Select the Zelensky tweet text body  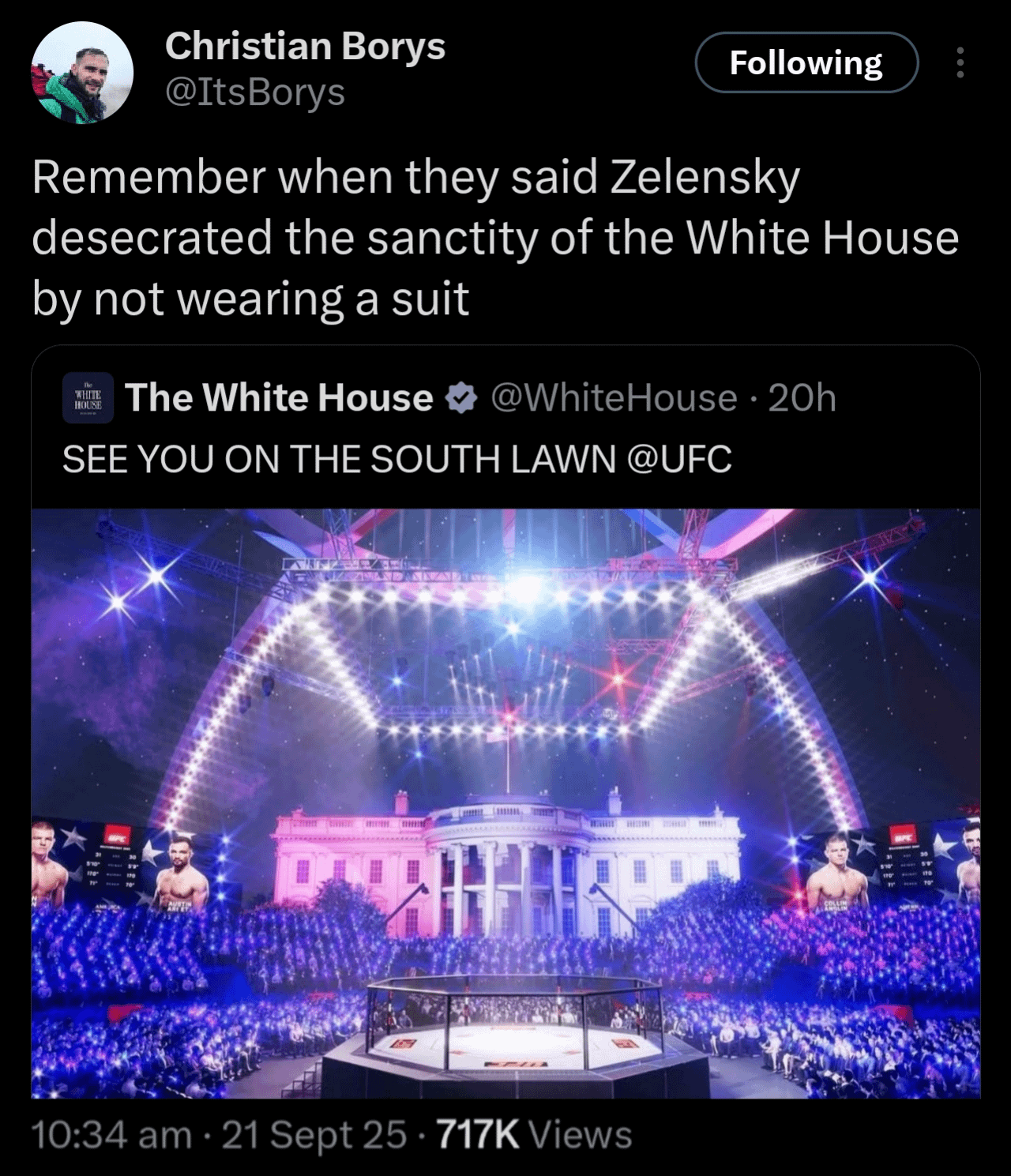pos(495,238)
